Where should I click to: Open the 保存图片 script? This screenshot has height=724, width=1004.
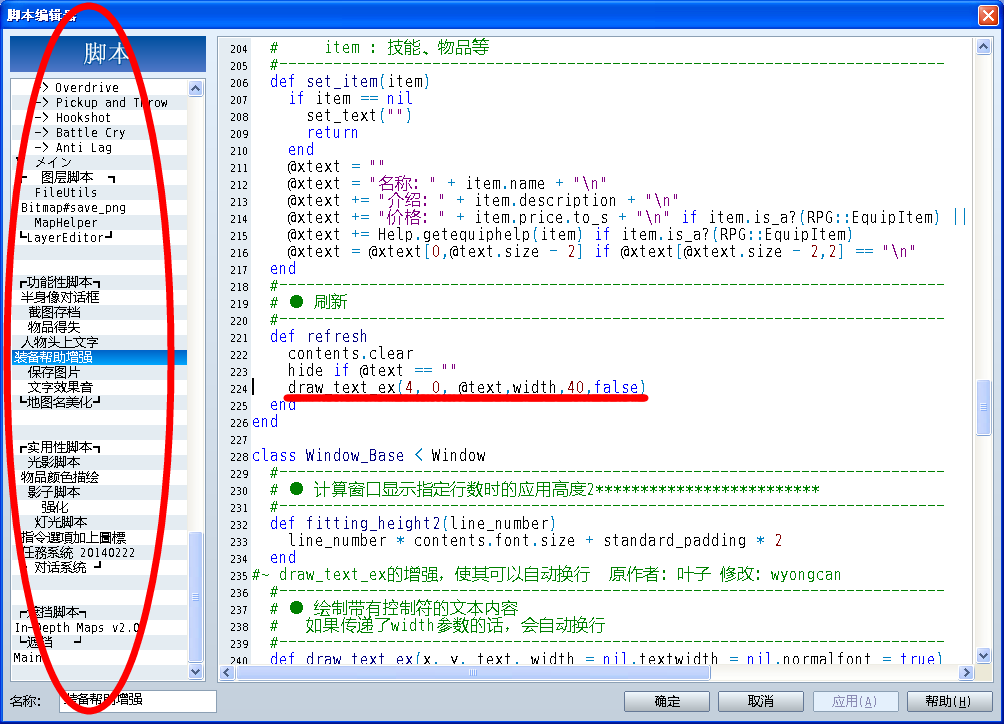[x=99, y=373]
